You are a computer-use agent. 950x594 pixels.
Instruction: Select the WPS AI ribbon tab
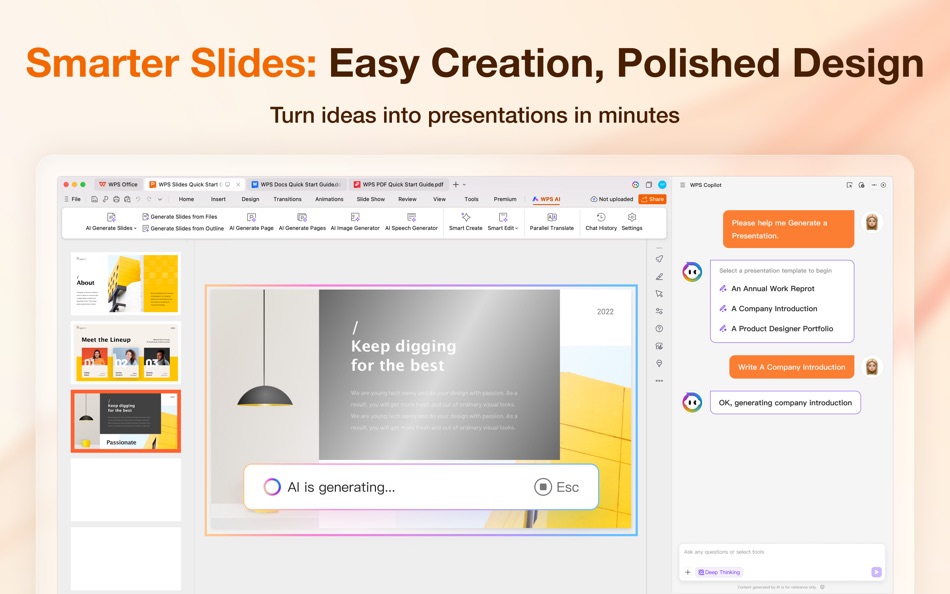pyautogui.click(x=546, y=199)
